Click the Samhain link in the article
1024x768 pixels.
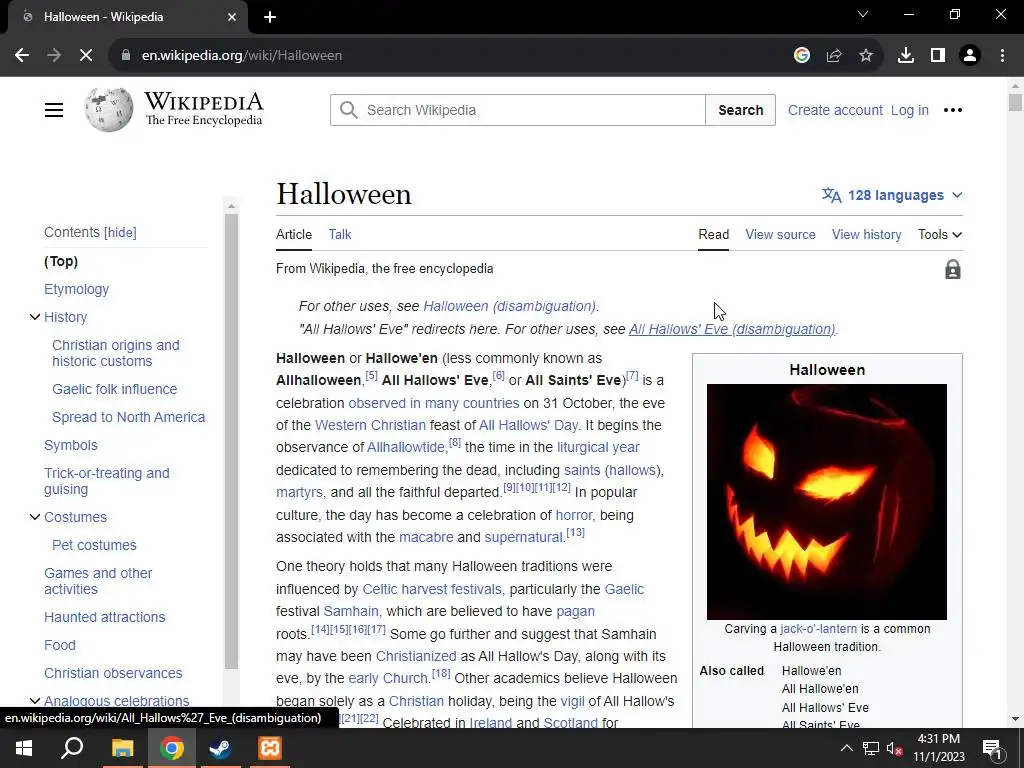[351, 611]
